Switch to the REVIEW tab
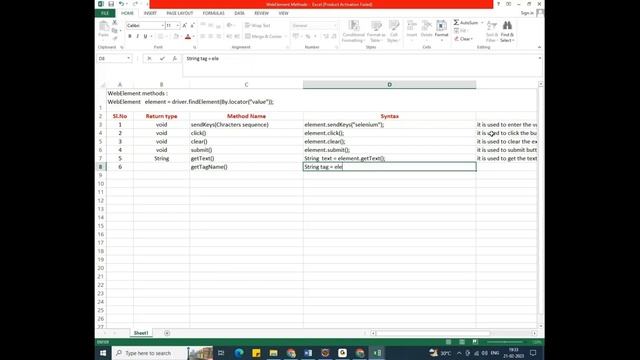This screenshot has height=360, width=640. click(x=262, y=13)
